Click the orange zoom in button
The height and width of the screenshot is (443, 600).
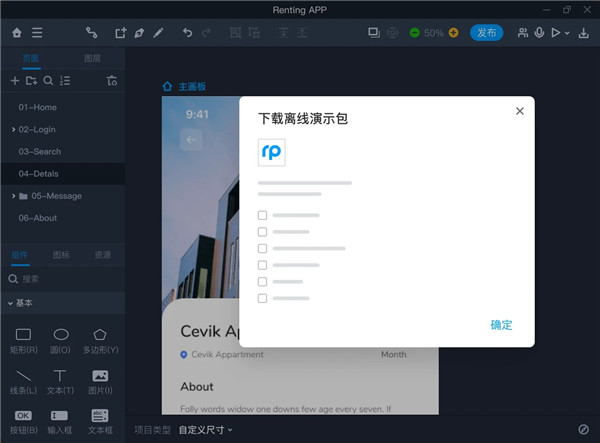(453, 33)
